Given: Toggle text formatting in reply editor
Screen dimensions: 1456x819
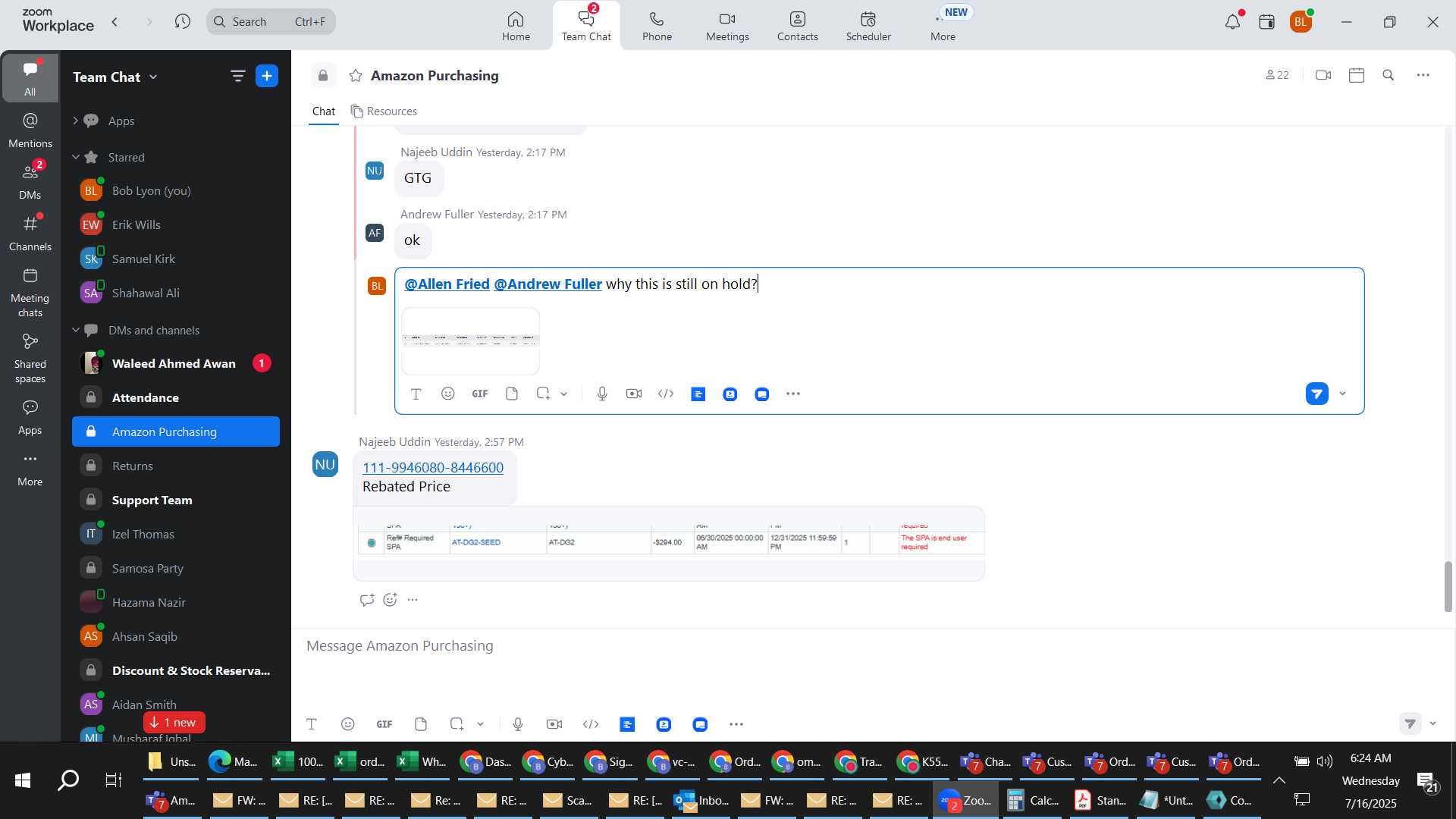Looking at the screenshot, I should click(416, 394).
